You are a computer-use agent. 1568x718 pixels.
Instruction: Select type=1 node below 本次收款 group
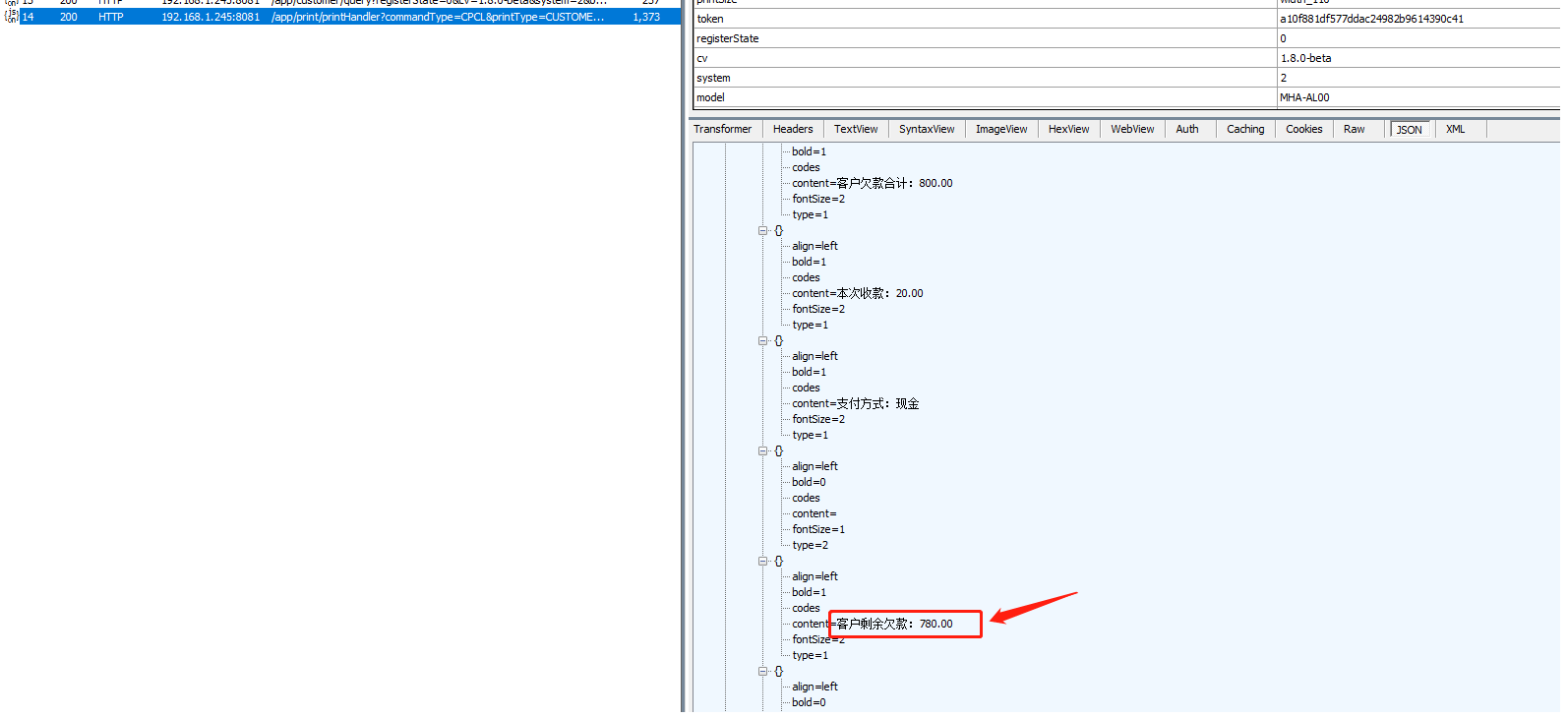(x=811, y=325)
